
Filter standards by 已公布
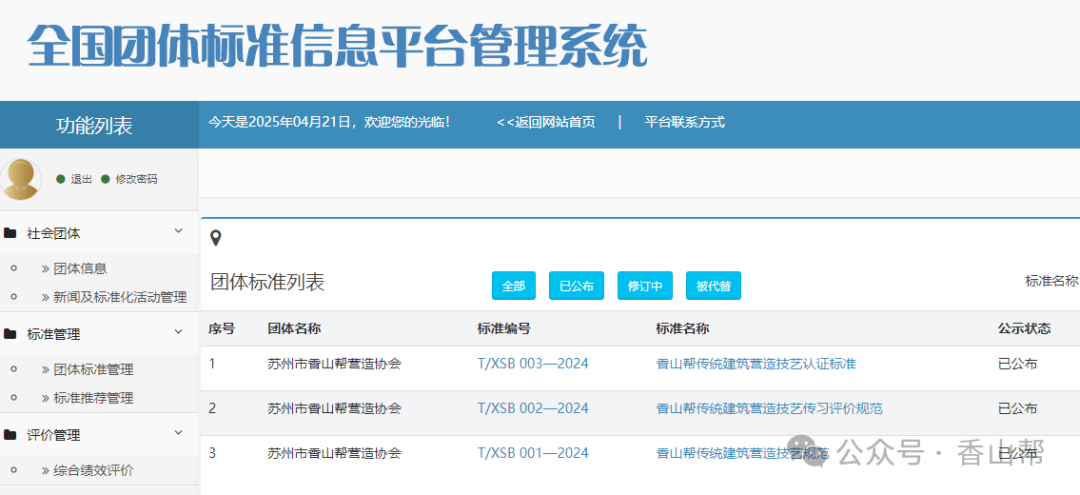coord(576,286)
